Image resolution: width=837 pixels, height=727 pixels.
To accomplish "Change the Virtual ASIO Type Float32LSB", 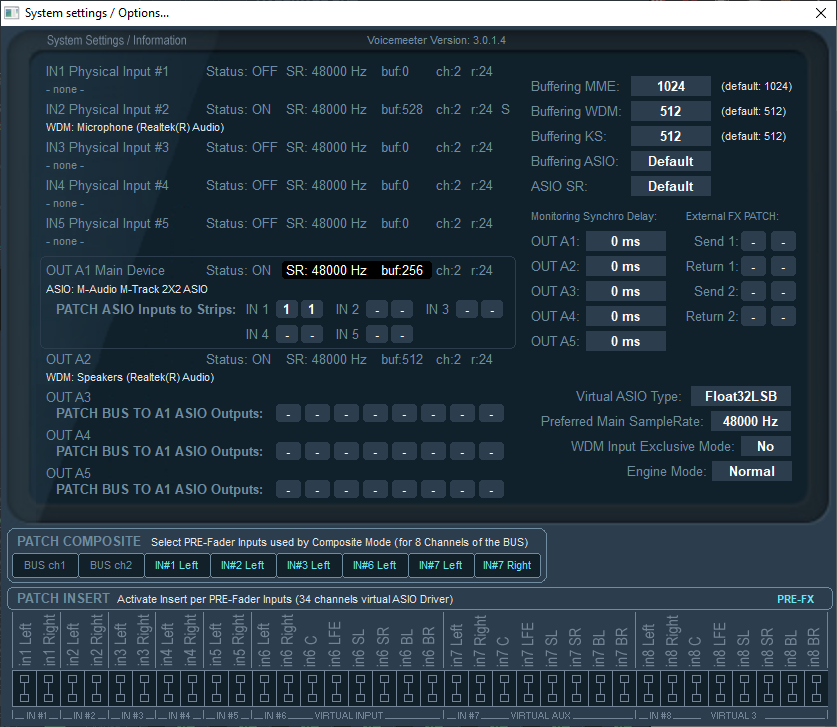I will 741,396.
